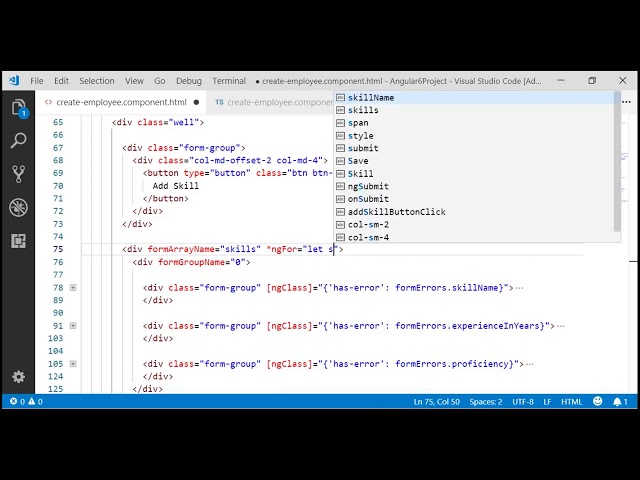Click HTML language mode in status bar
Screen dimensions: 640x480
571,402
